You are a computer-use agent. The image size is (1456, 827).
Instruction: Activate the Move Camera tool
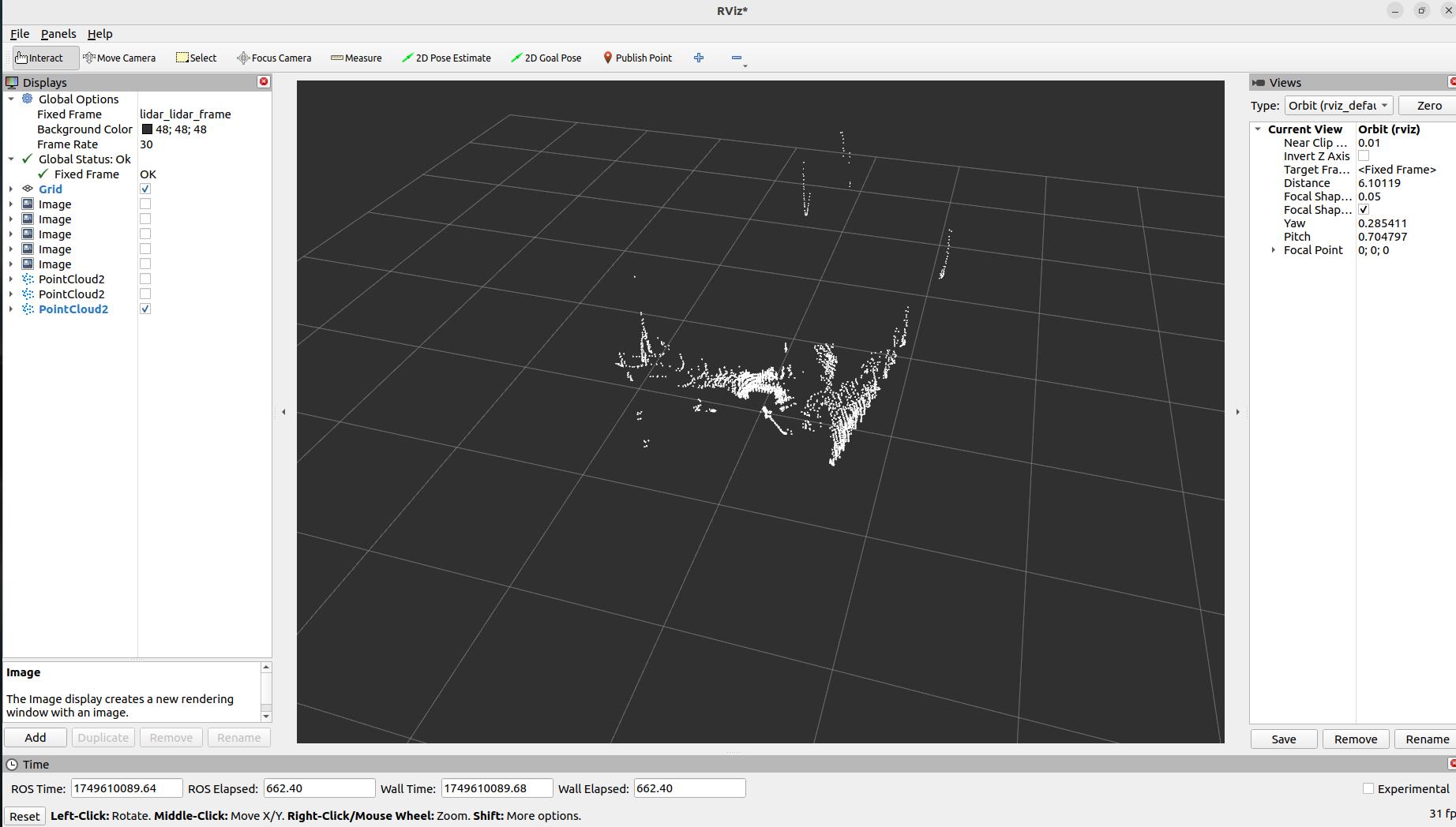pos(120,58)
